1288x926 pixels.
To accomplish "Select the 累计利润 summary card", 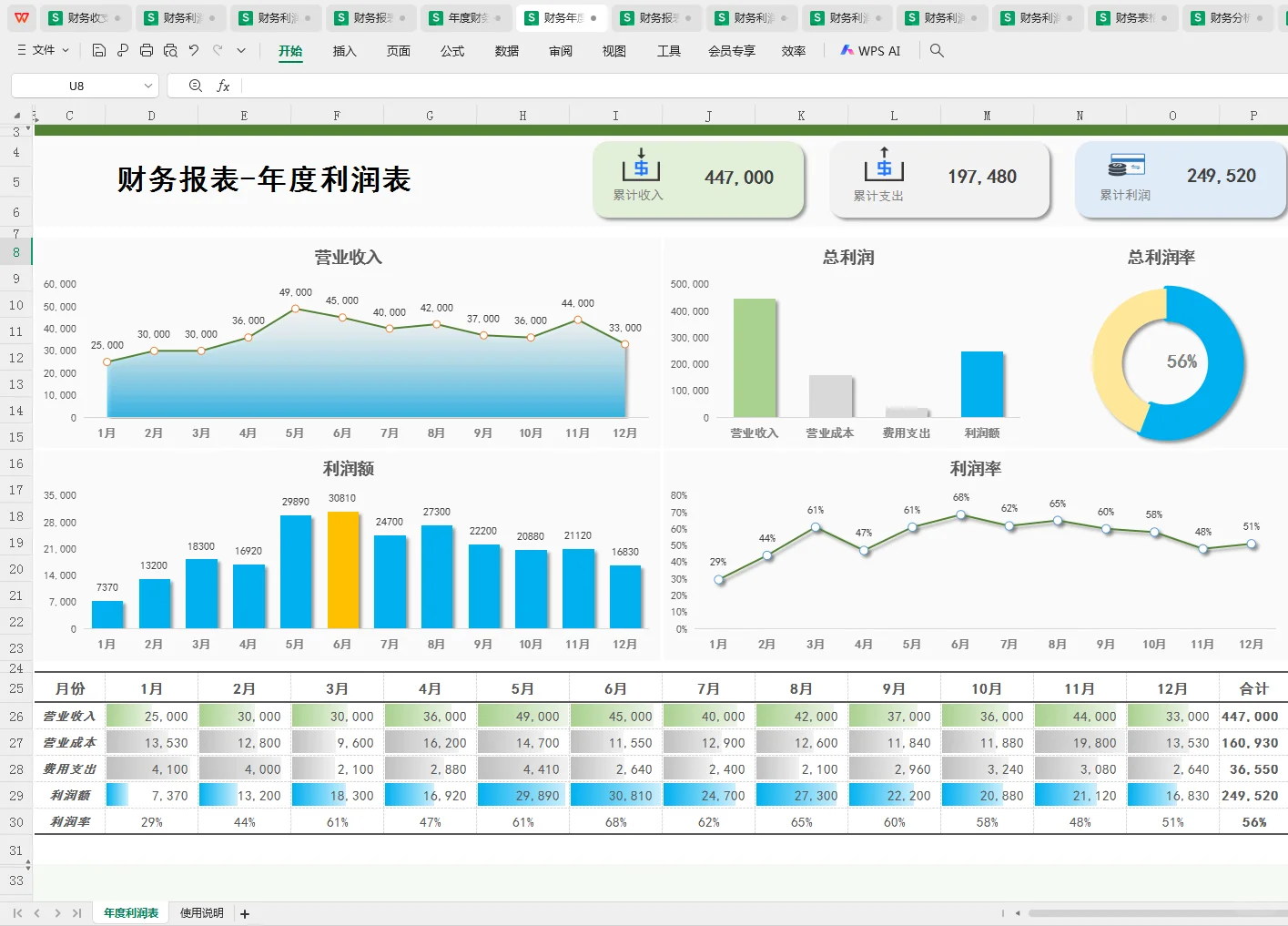I will [1180, 178].
